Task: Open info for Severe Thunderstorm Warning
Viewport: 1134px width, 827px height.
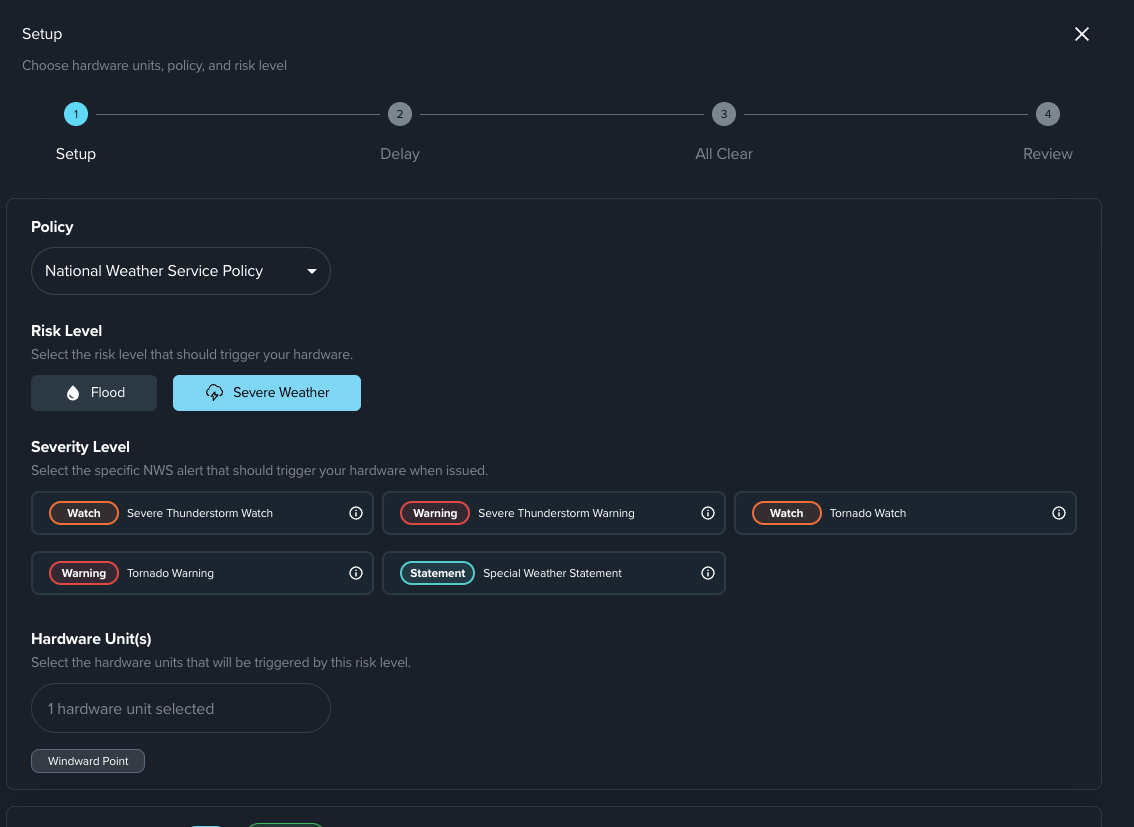Action: point(708,513)
